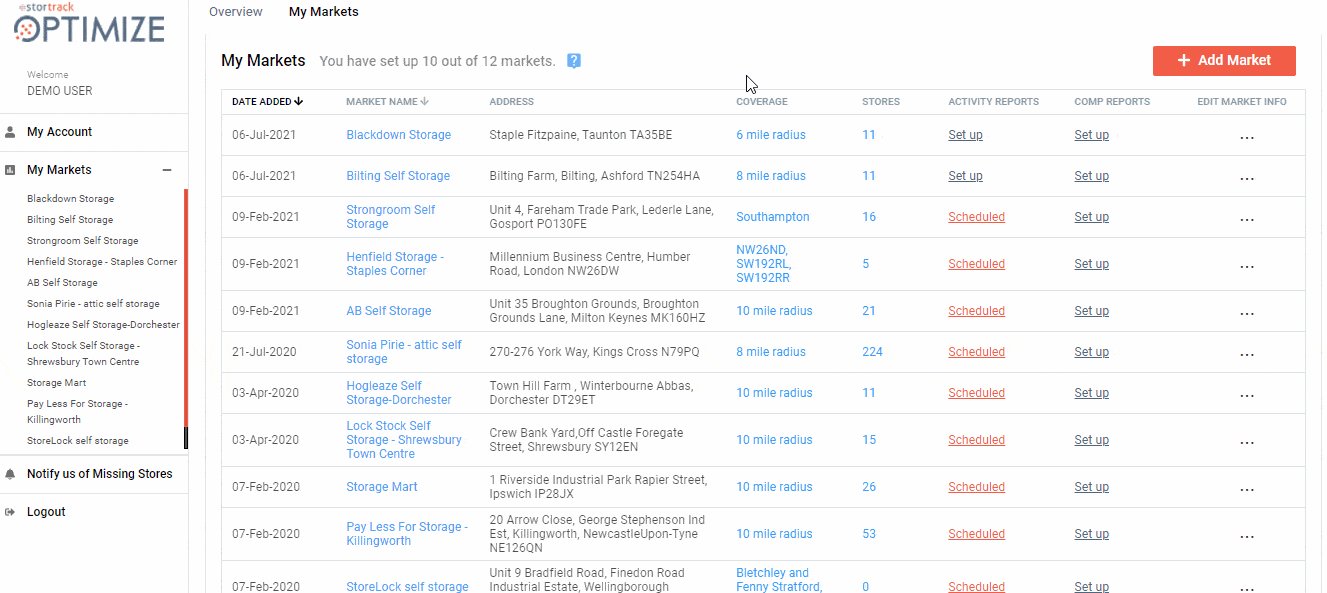Viewport: 1327px width, 593px height.
Task: Click the date 21-Jul-2020
Action: pyautogui.click(x=264, y=352)
